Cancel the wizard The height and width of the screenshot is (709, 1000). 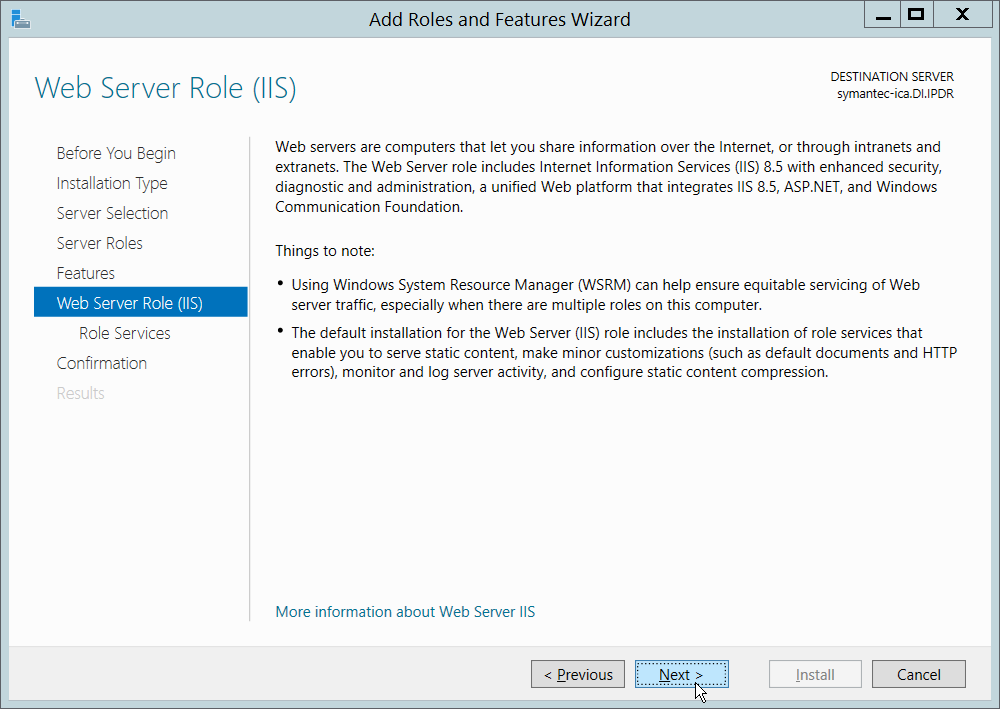pyautogui.click(x=918, y=675)
